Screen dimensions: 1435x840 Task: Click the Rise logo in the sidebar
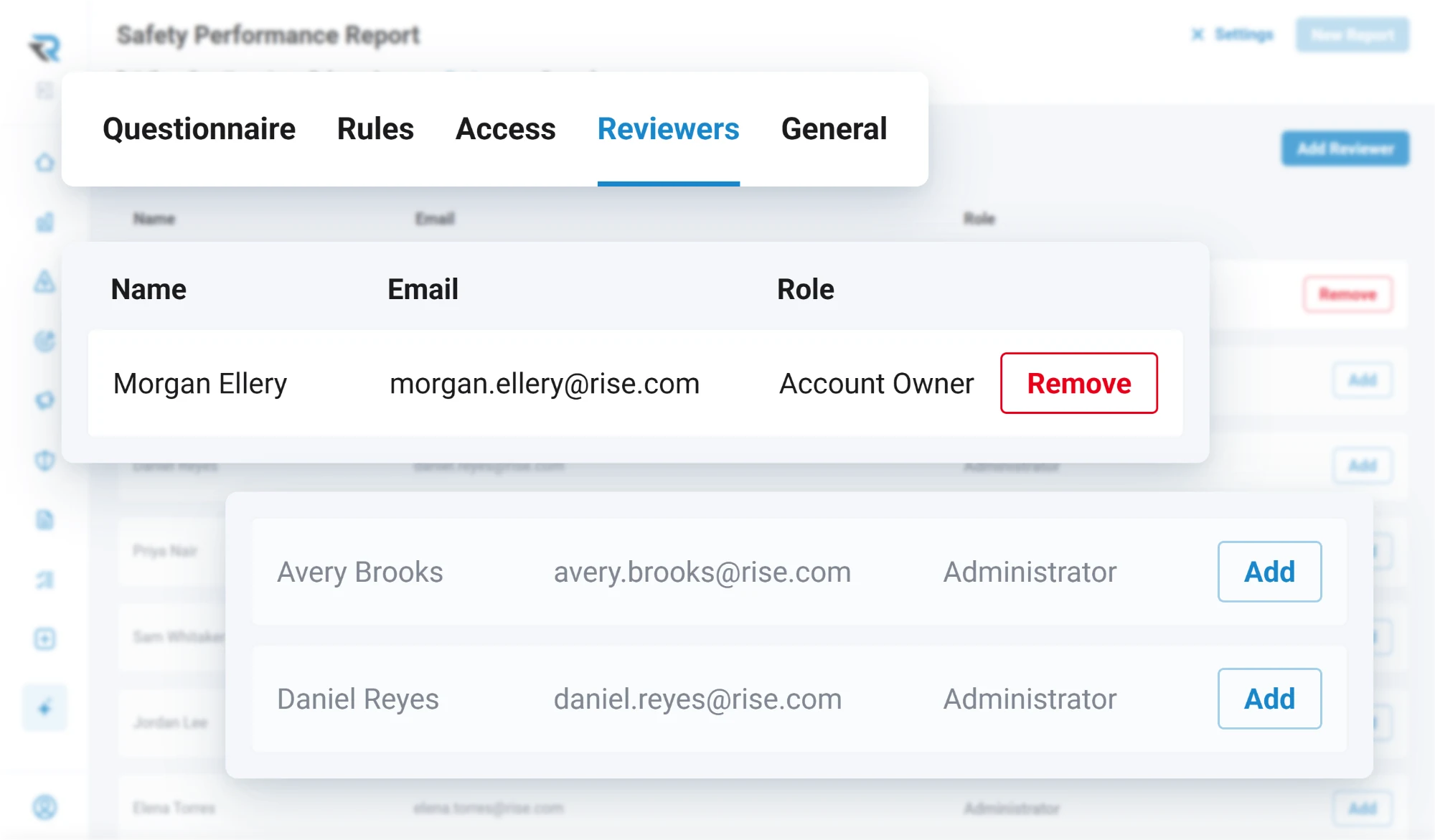pos(44,47)
